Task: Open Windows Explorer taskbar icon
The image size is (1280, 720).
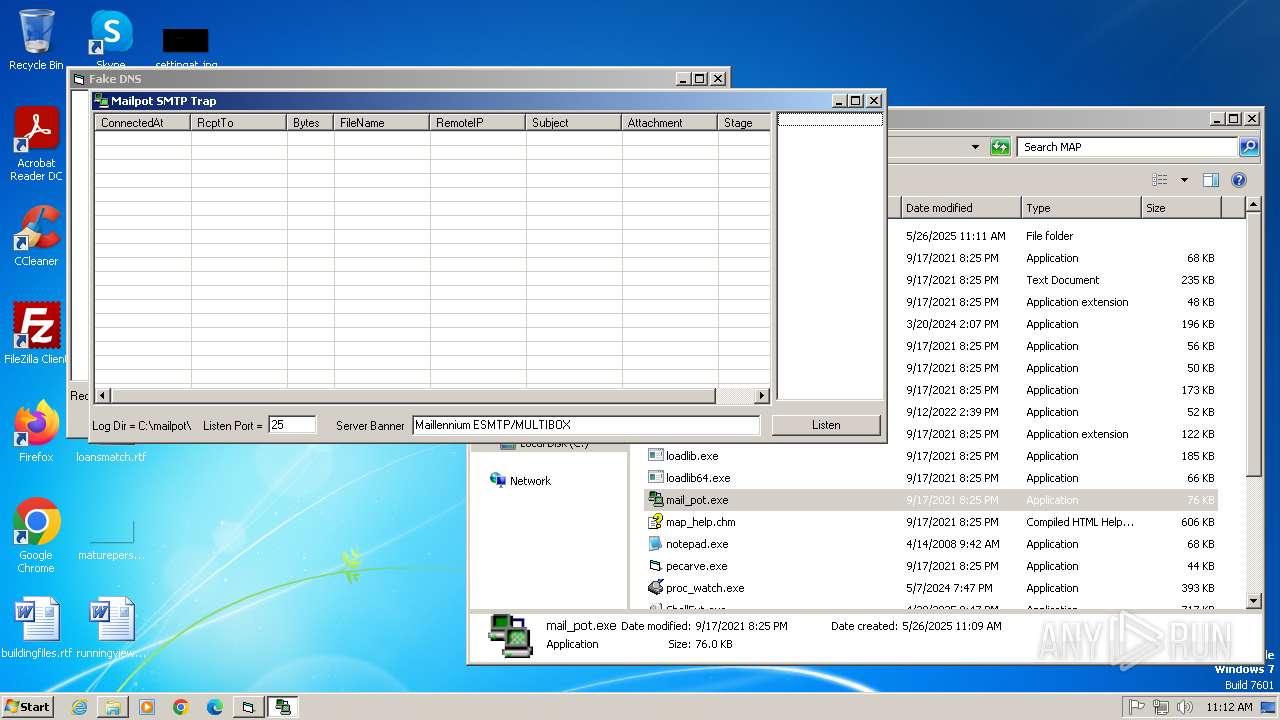Action: (x=113, y=707)
